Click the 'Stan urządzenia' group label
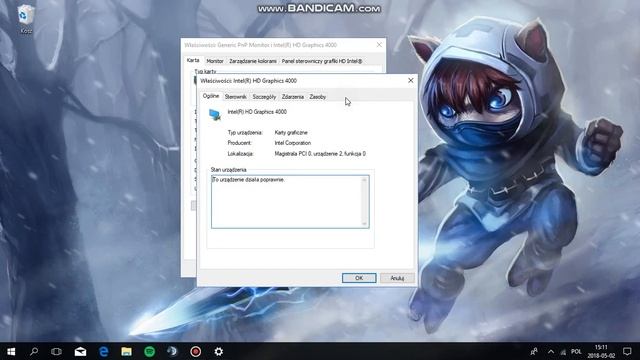The image size is (640, 360). [x=229, y=169]
